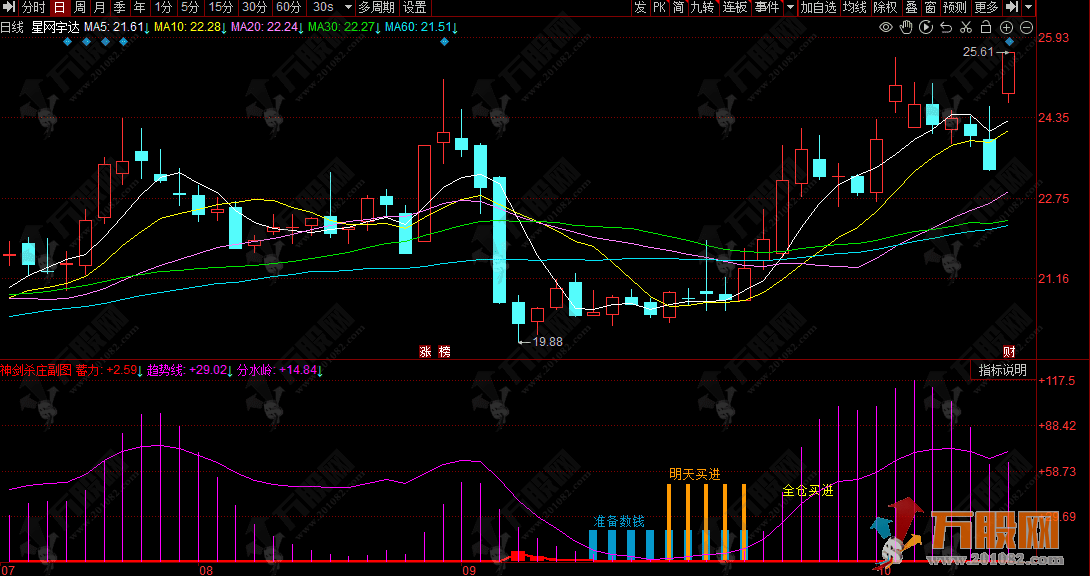
Task: Click the 财 marker below the chart
Action: pyautogui.click(x=1009, y=351)
